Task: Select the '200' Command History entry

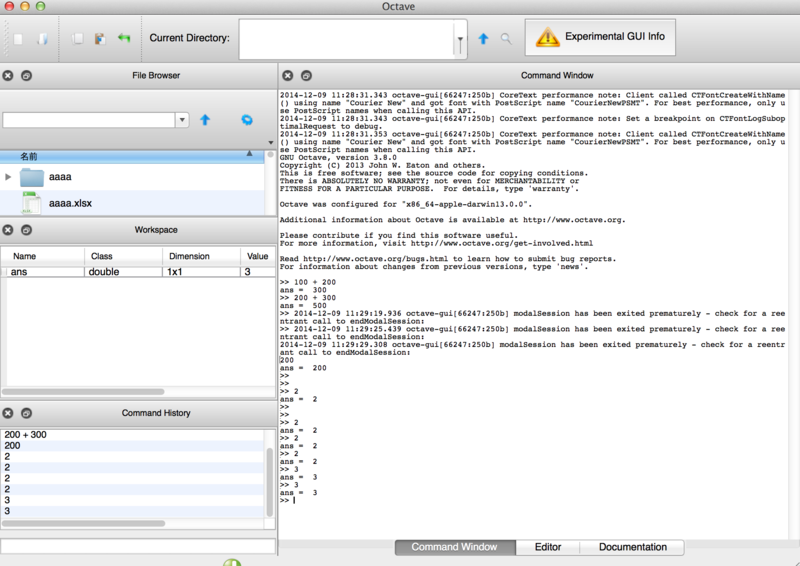Action: [132, 446]
